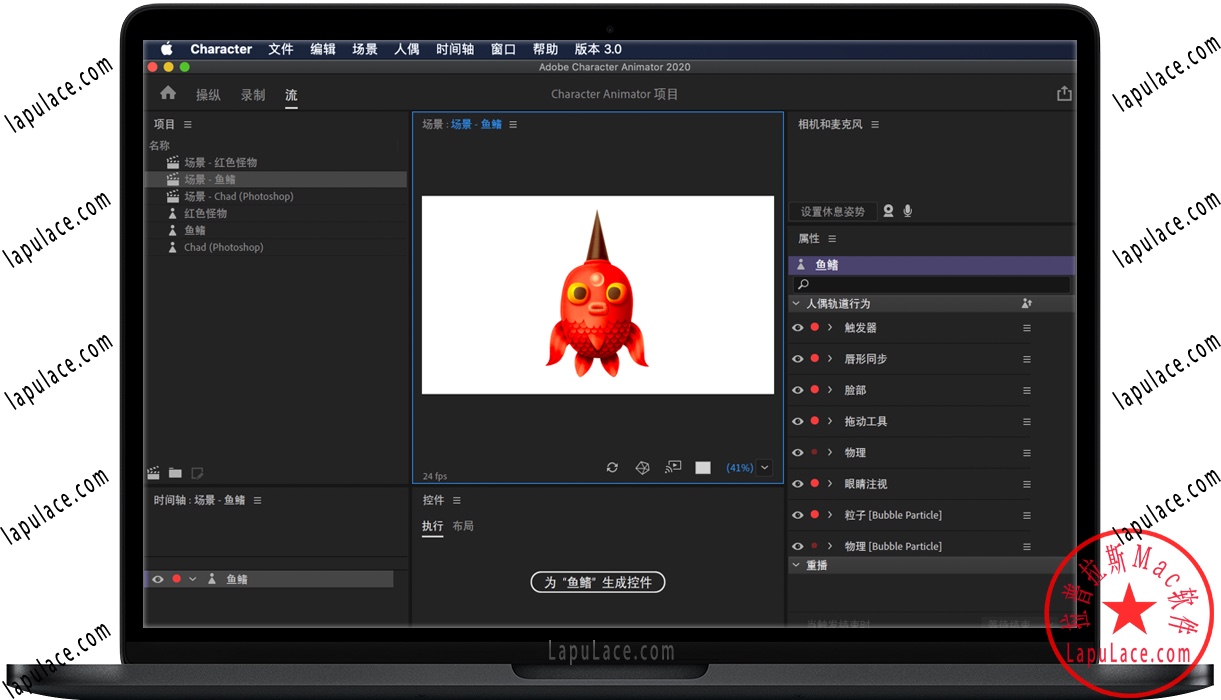Click the 设置休息姿势 button
This screenshot has width=1221, height=700.
point(832,211)
